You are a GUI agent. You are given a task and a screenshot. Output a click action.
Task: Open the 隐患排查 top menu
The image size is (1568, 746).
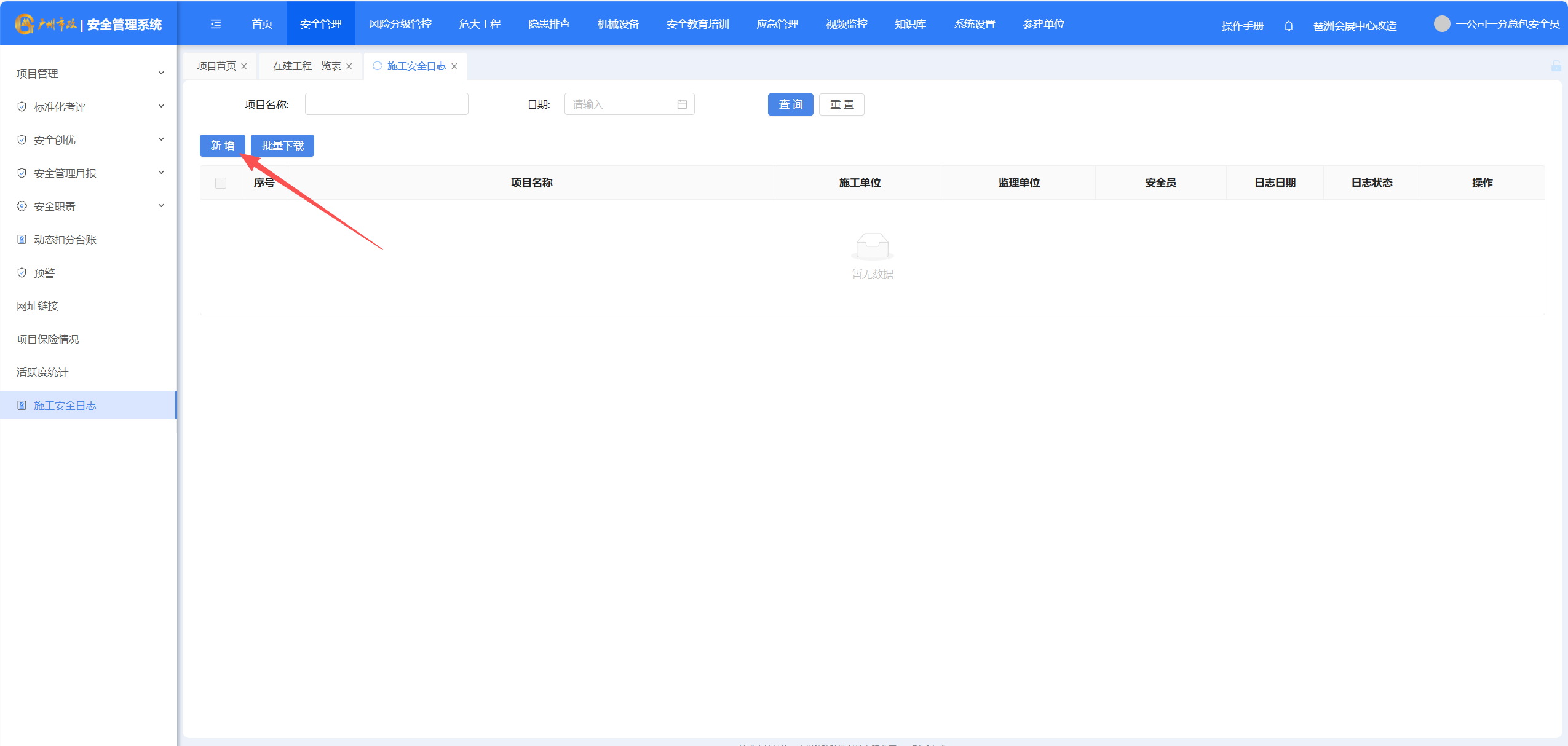[548, 24]
